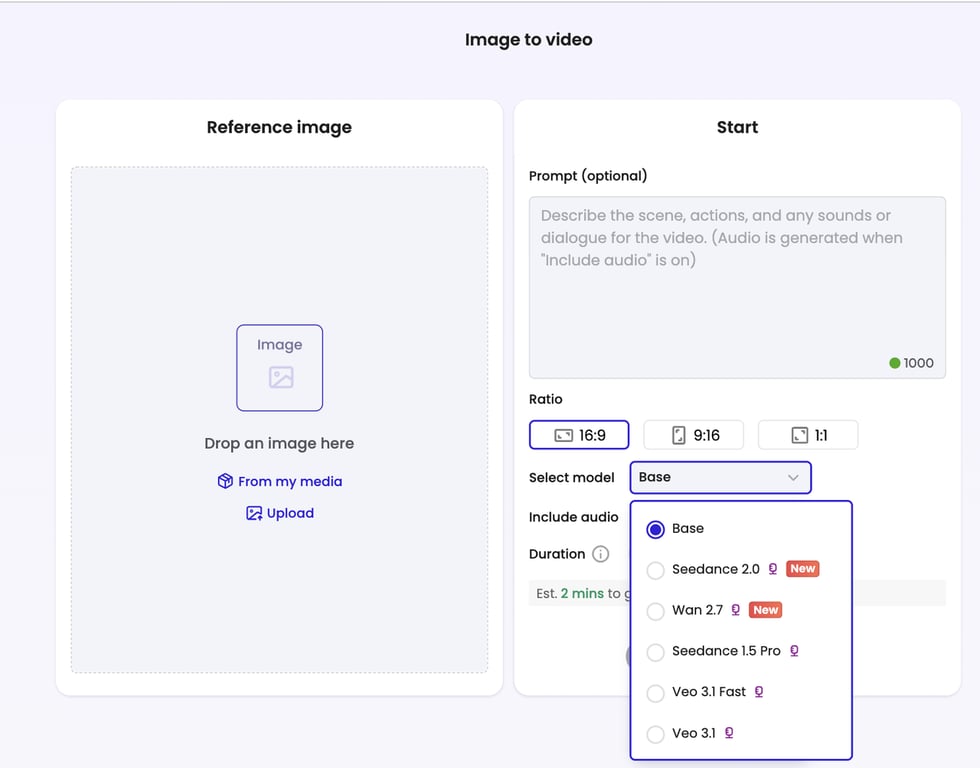
Task: Click the Duration info icon
Action: pos(600,554)
